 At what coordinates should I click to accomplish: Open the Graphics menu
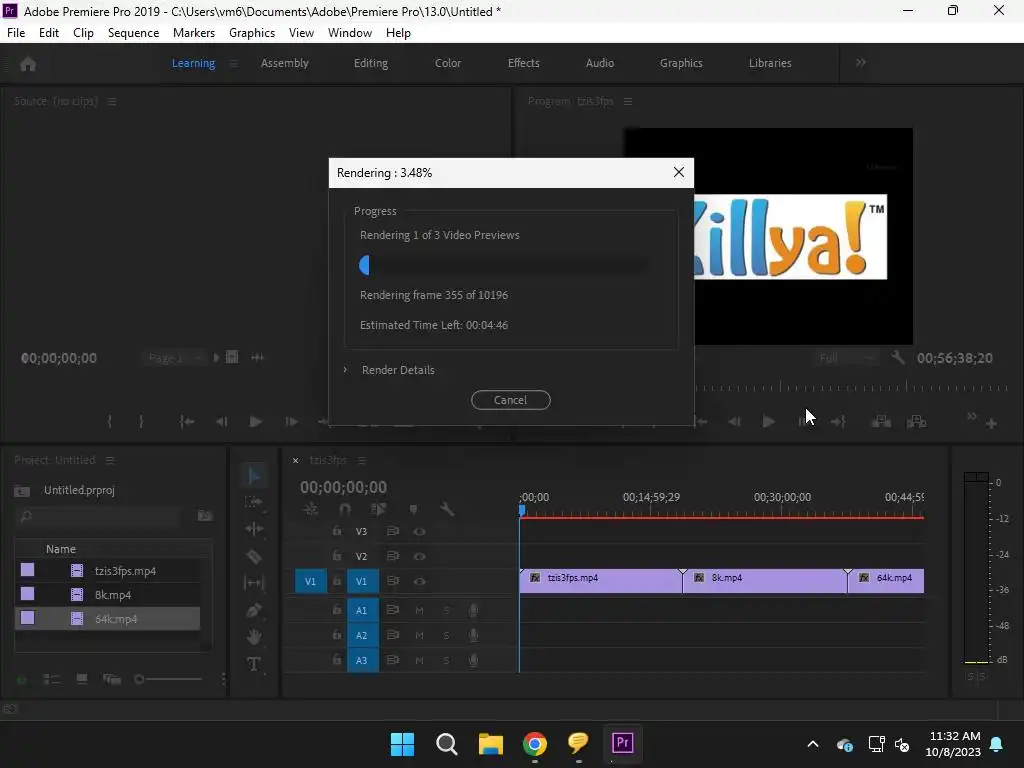[x=251, y=33]
